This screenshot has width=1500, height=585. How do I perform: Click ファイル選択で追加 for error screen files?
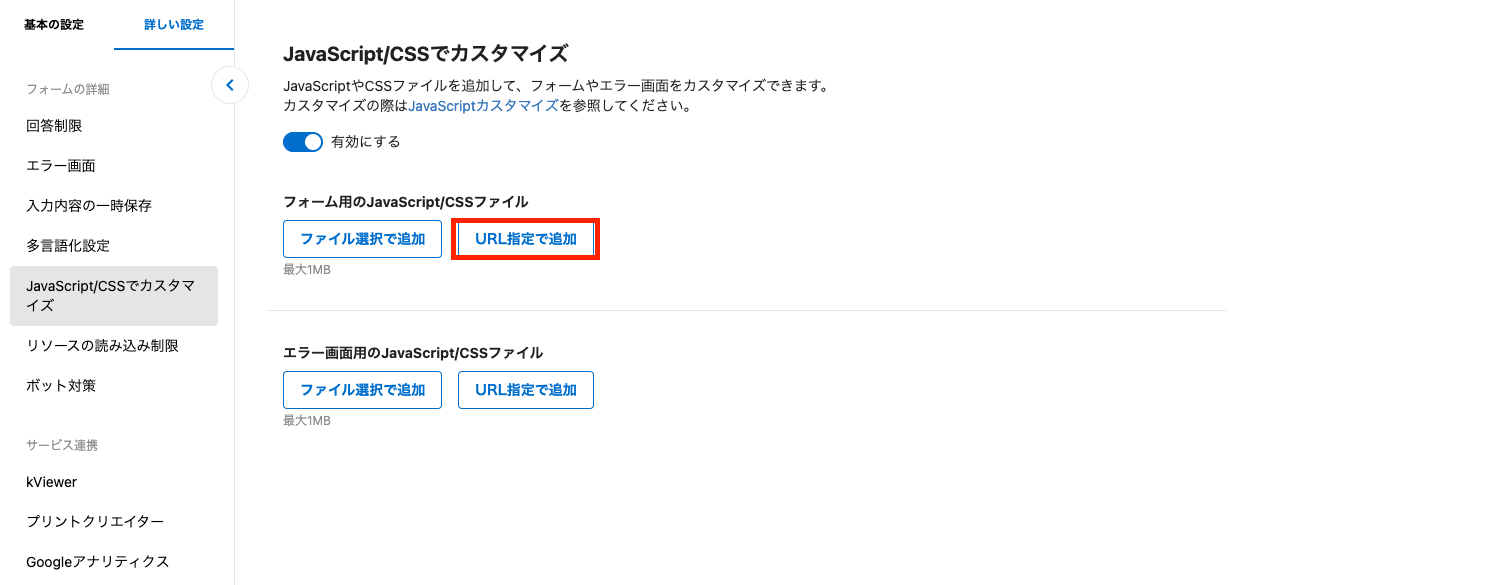click(x=363, y=390)
